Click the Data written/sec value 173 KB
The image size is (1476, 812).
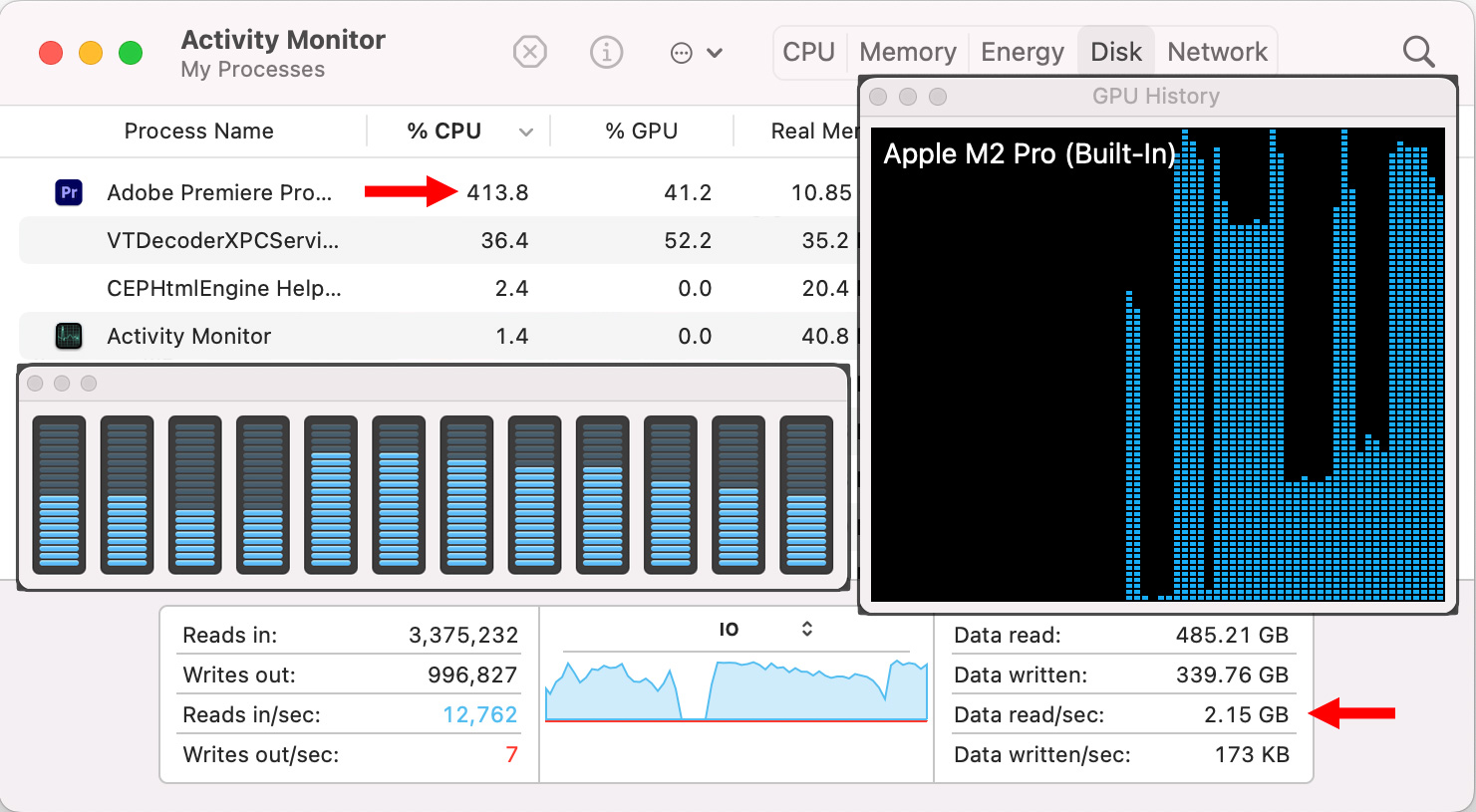(1252, 754)
